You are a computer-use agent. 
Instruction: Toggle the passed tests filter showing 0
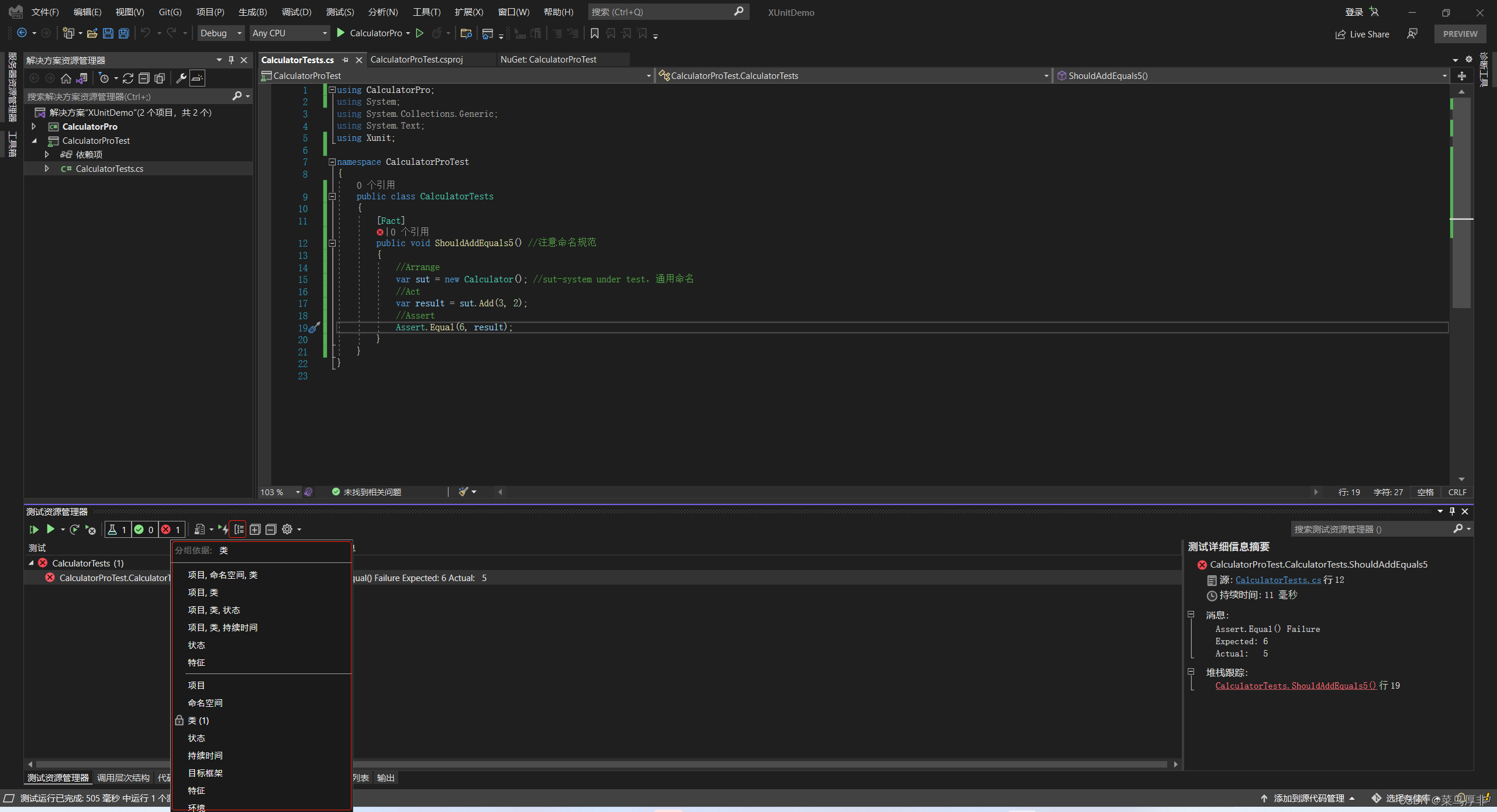click(144, 529)
